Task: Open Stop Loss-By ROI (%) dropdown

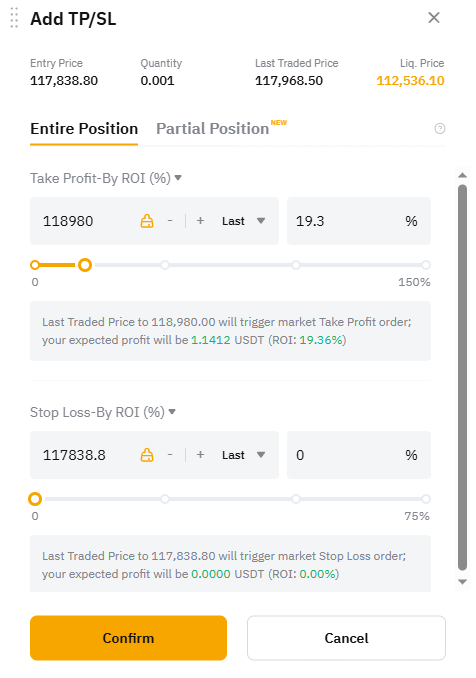Action: [x=103, y=412]
